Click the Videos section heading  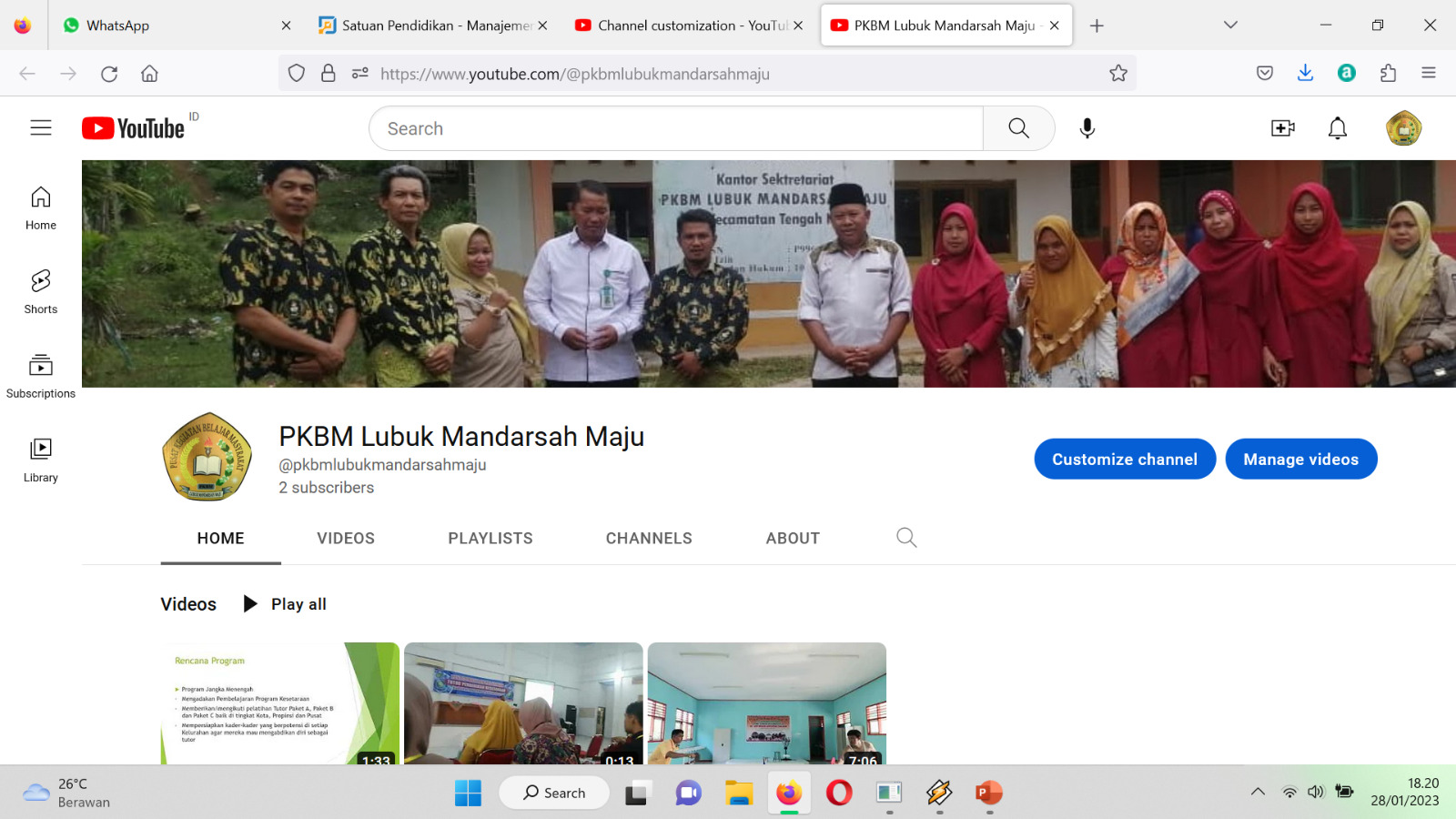tap(188, 604)
